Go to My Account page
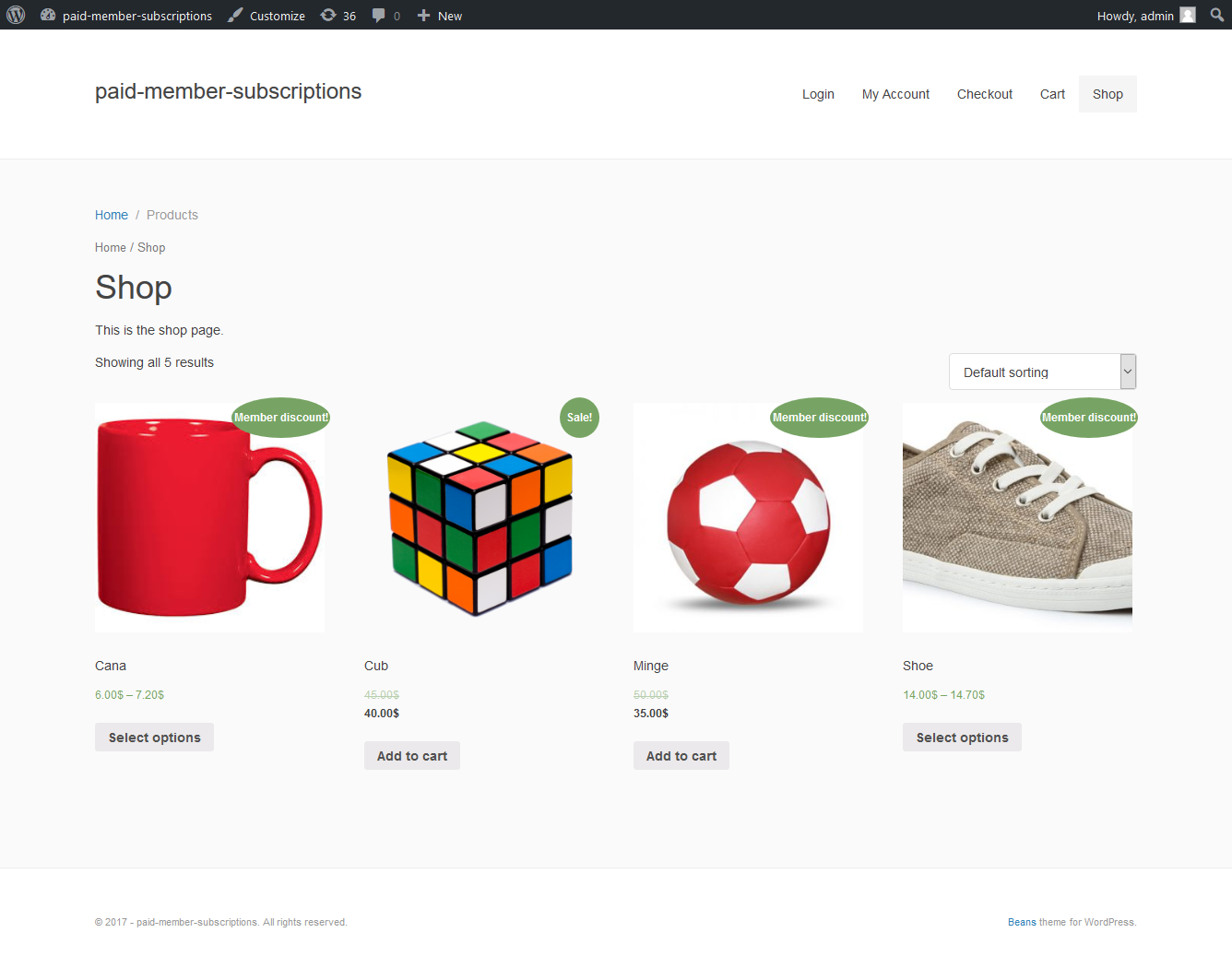Viewport: 1232px width, 980px height. coord(895,94)
